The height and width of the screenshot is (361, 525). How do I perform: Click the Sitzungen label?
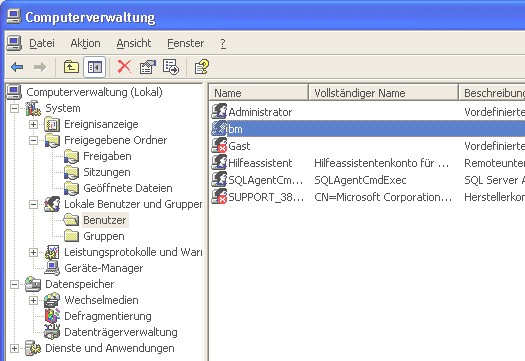(107, 172)
